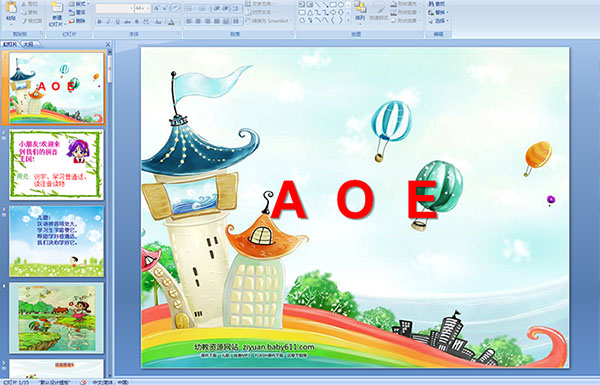Toggle Underline formatting
This screenshot has width=600, height=385.
coord(117,22)
